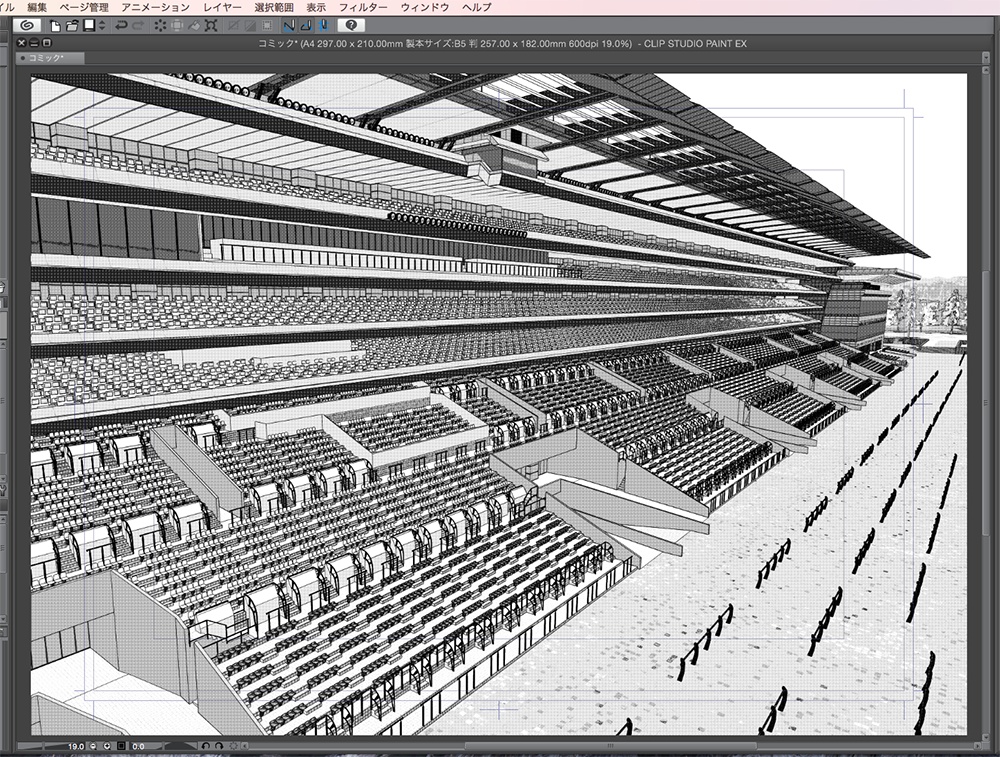Viewport: 1000px width, 757px height.
Task: Rotate canvas right icon
Action: pos(219,746)
